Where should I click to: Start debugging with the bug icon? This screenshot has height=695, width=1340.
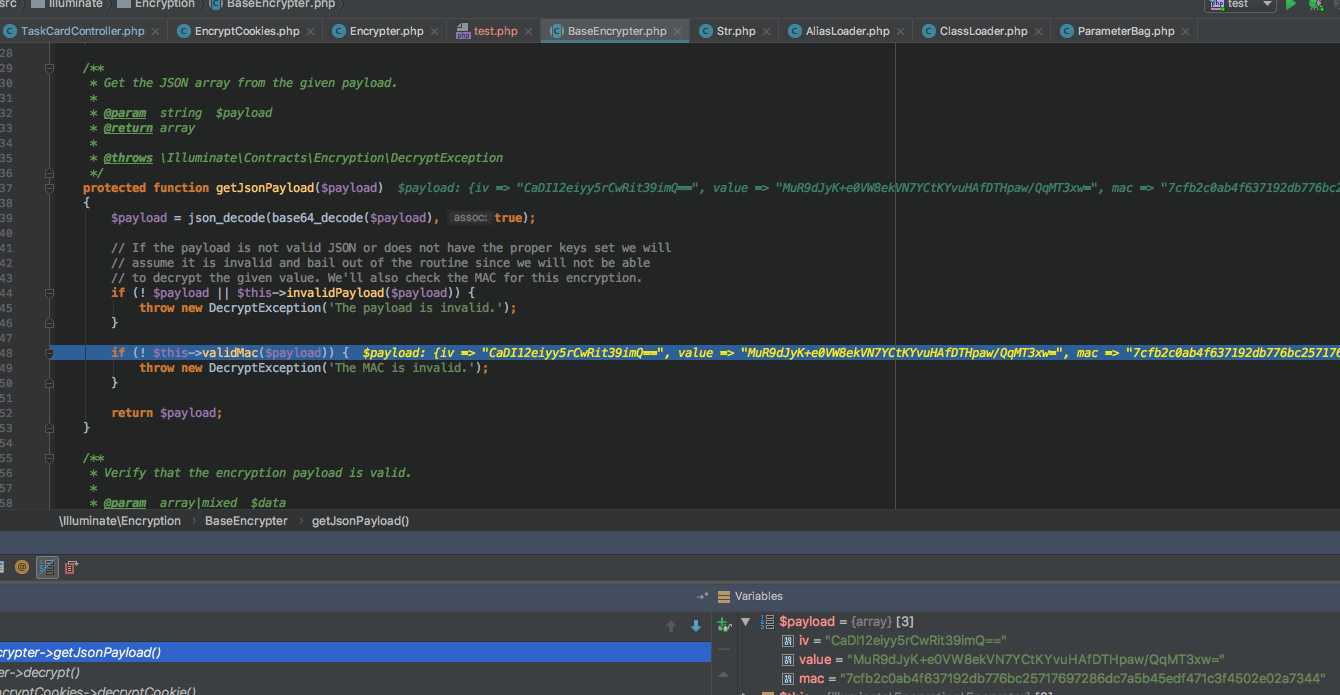pos(1315,5)
